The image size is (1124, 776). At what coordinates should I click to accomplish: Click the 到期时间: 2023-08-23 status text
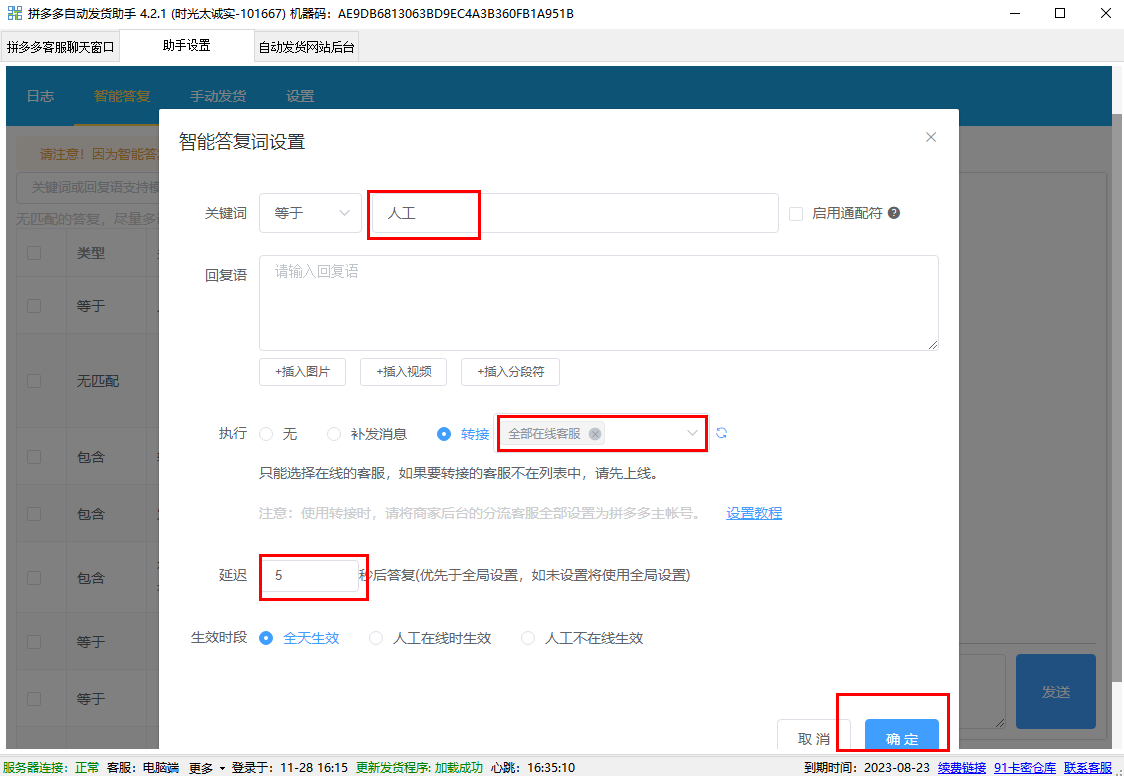pos(867,767)
